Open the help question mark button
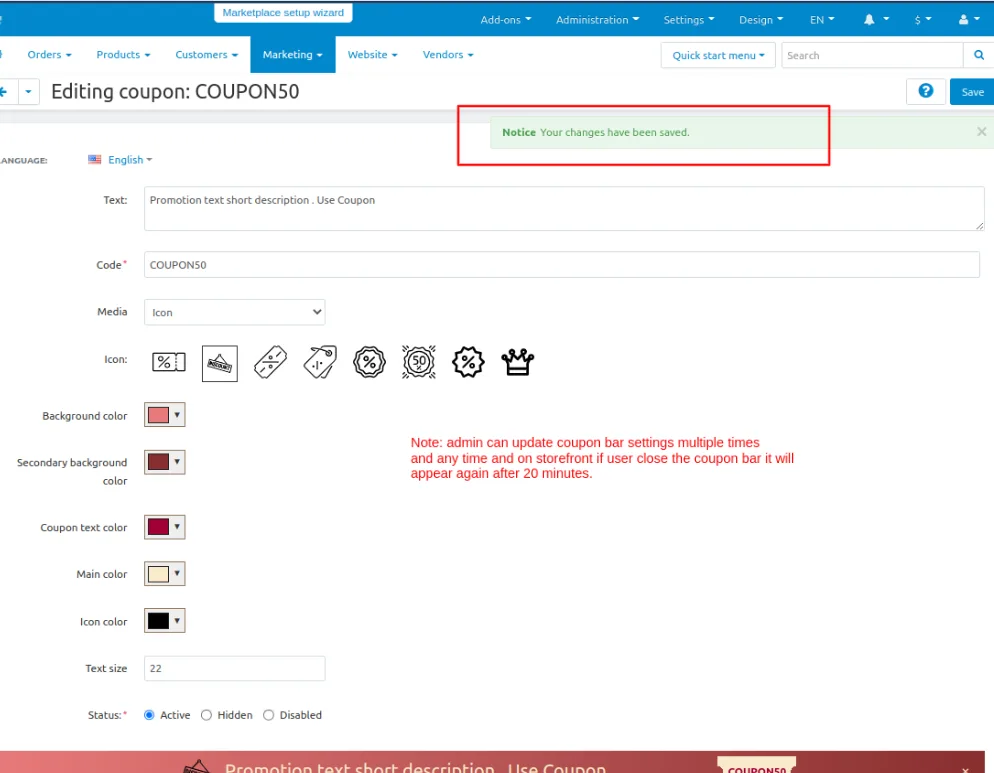The height and width of the screenshot is (773, 994). coord(926,91)
